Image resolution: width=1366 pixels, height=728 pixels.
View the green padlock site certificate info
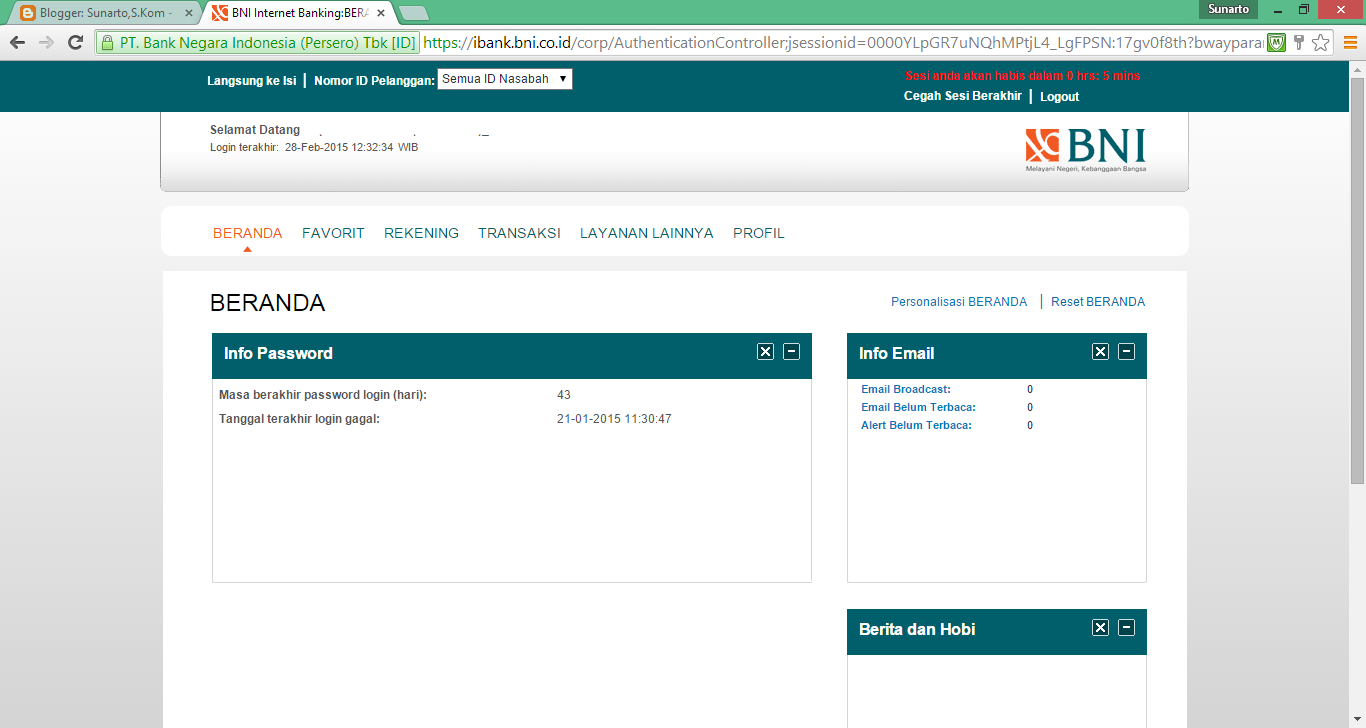(x=107, y=43)
